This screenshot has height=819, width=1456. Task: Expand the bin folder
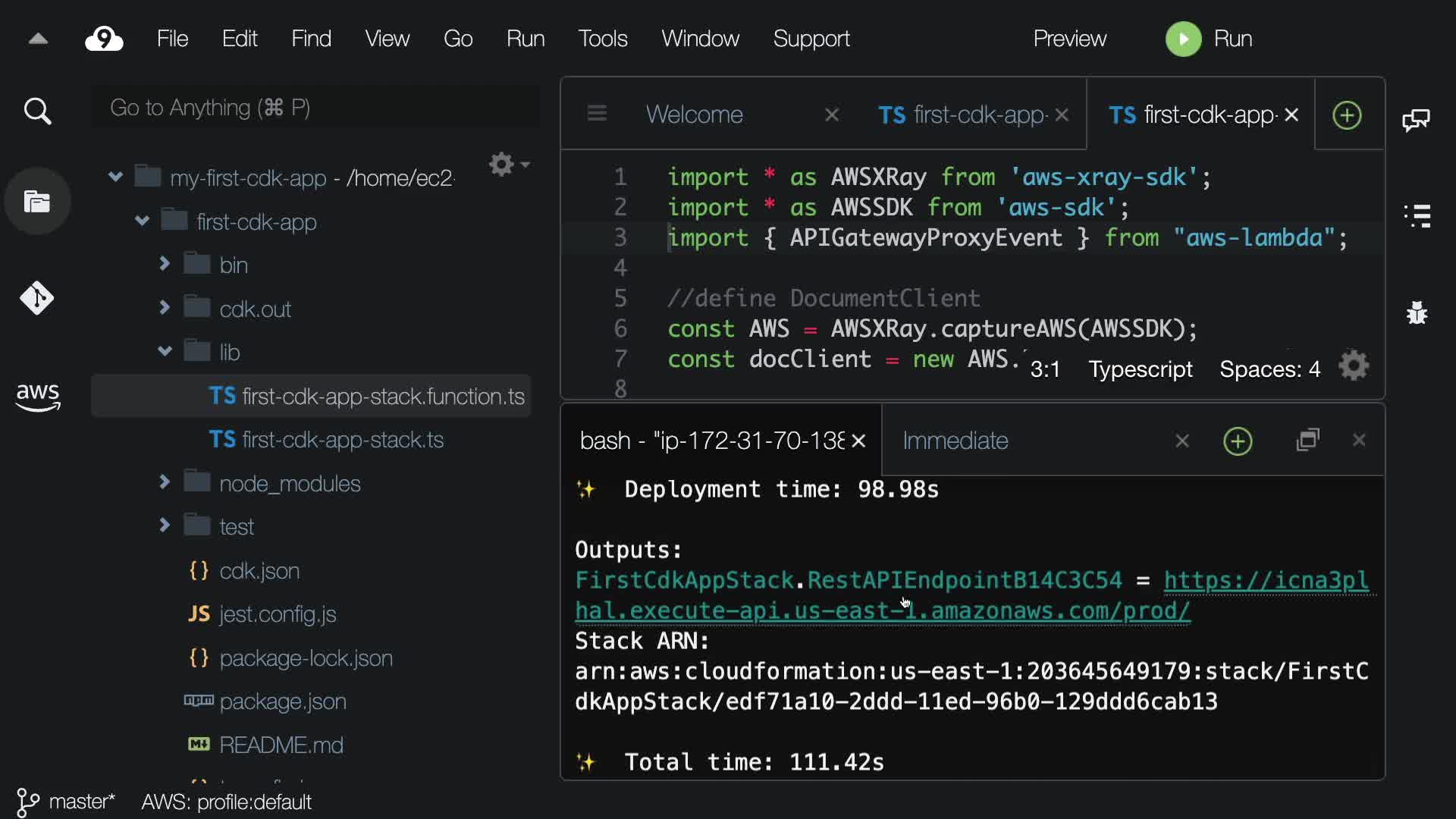pyautogui.click(x=165, y=264)
